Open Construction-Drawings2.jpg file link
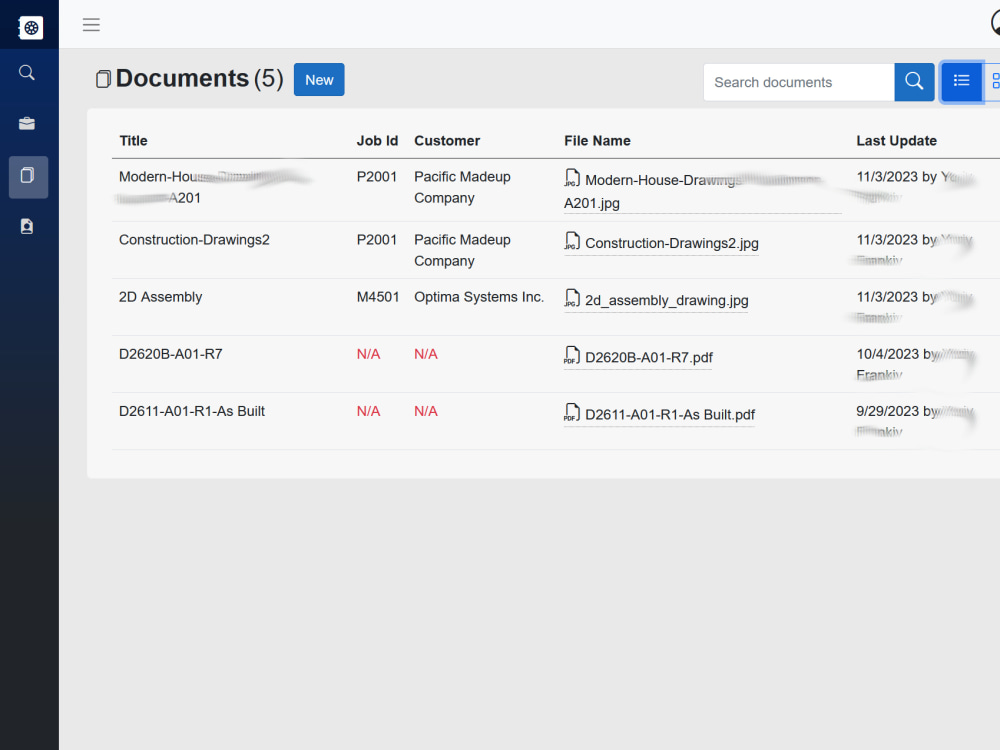This screenshot has height=750, width=1000. (x=672, y=244)
